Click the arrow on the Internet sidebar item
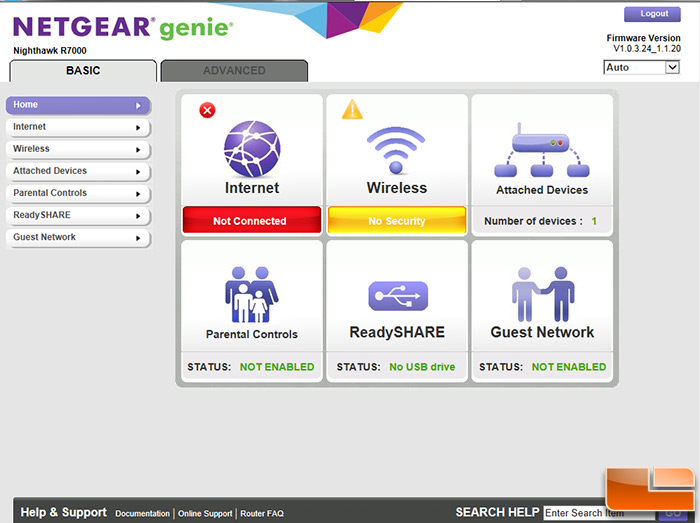Image resolution: width=700 pixels, height=523 pixels. 138,128
